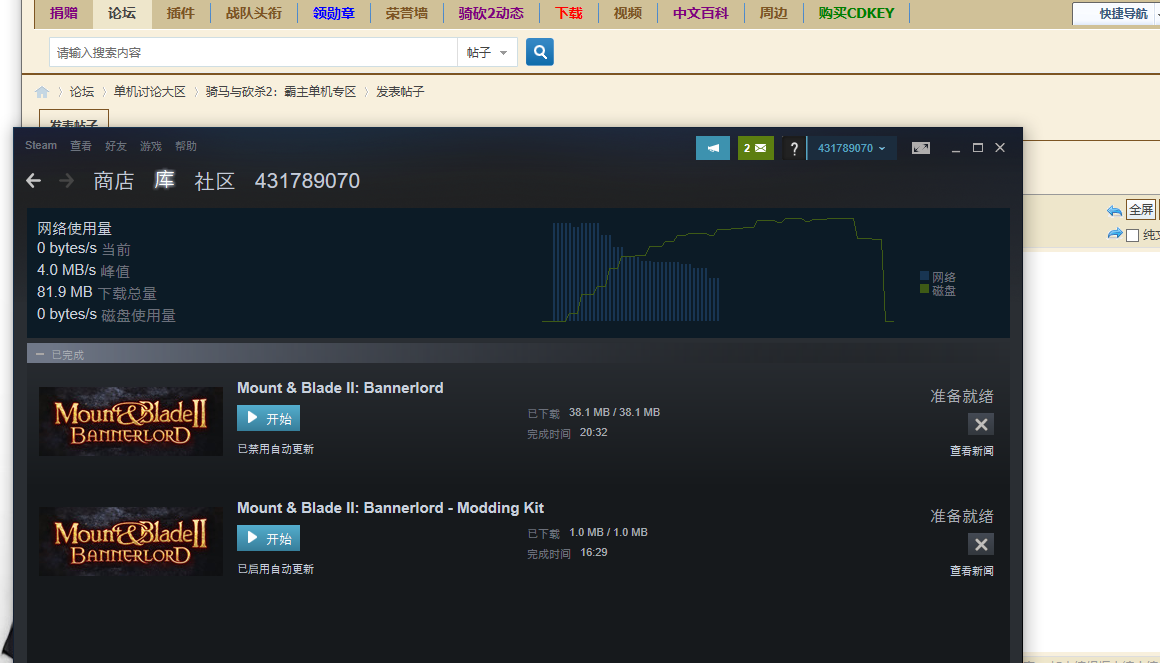This screenshot has height=663, width=1160.
Task: Open Steam help question mark icon
Action: coord(794,148)
